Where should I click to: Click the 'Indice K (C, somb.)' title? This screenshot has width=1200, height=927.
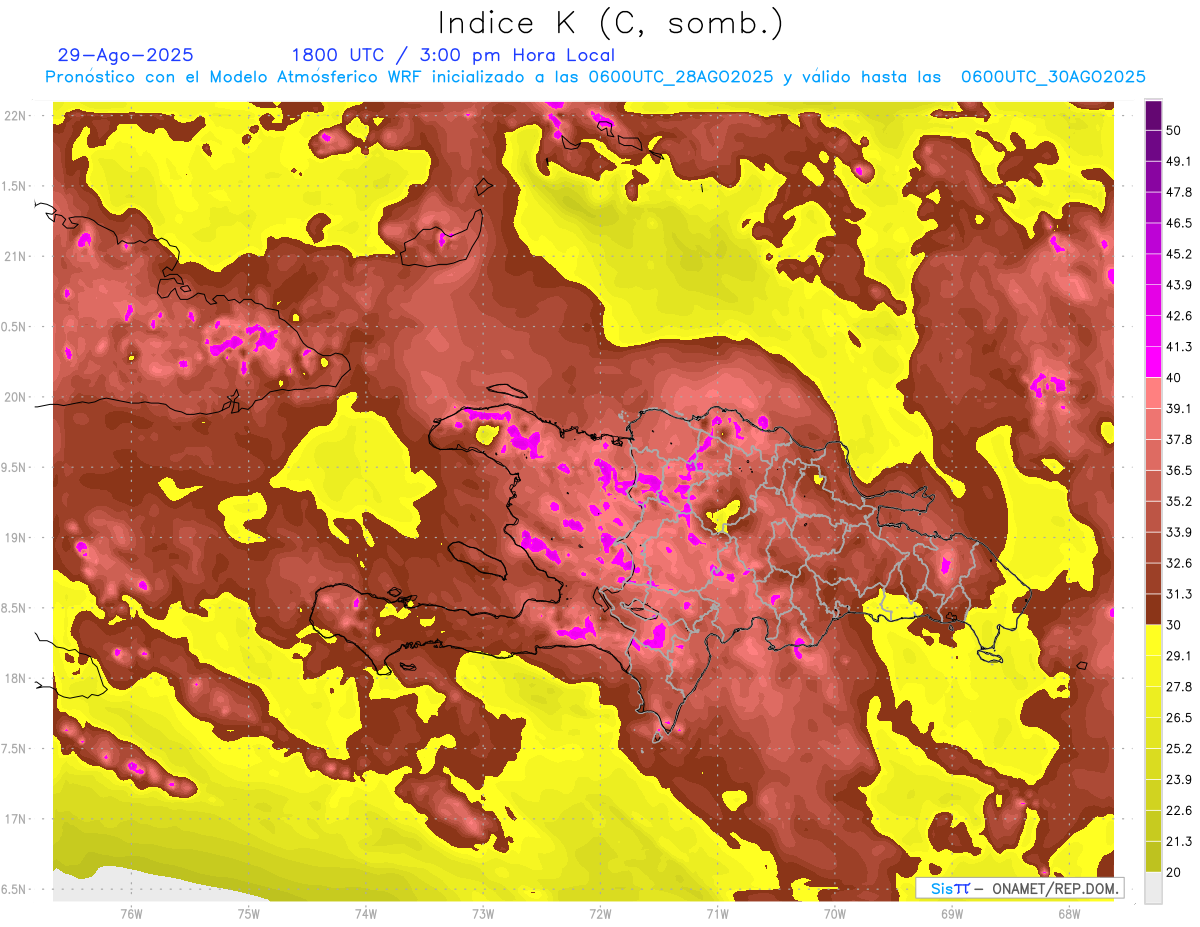coord(610,23)
